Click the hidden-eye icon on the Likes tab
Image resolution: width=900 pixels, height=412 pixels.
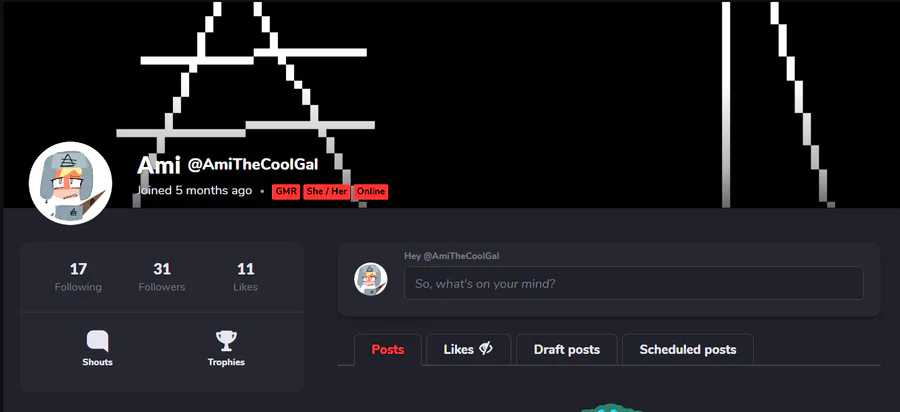(x=486, y=348)
